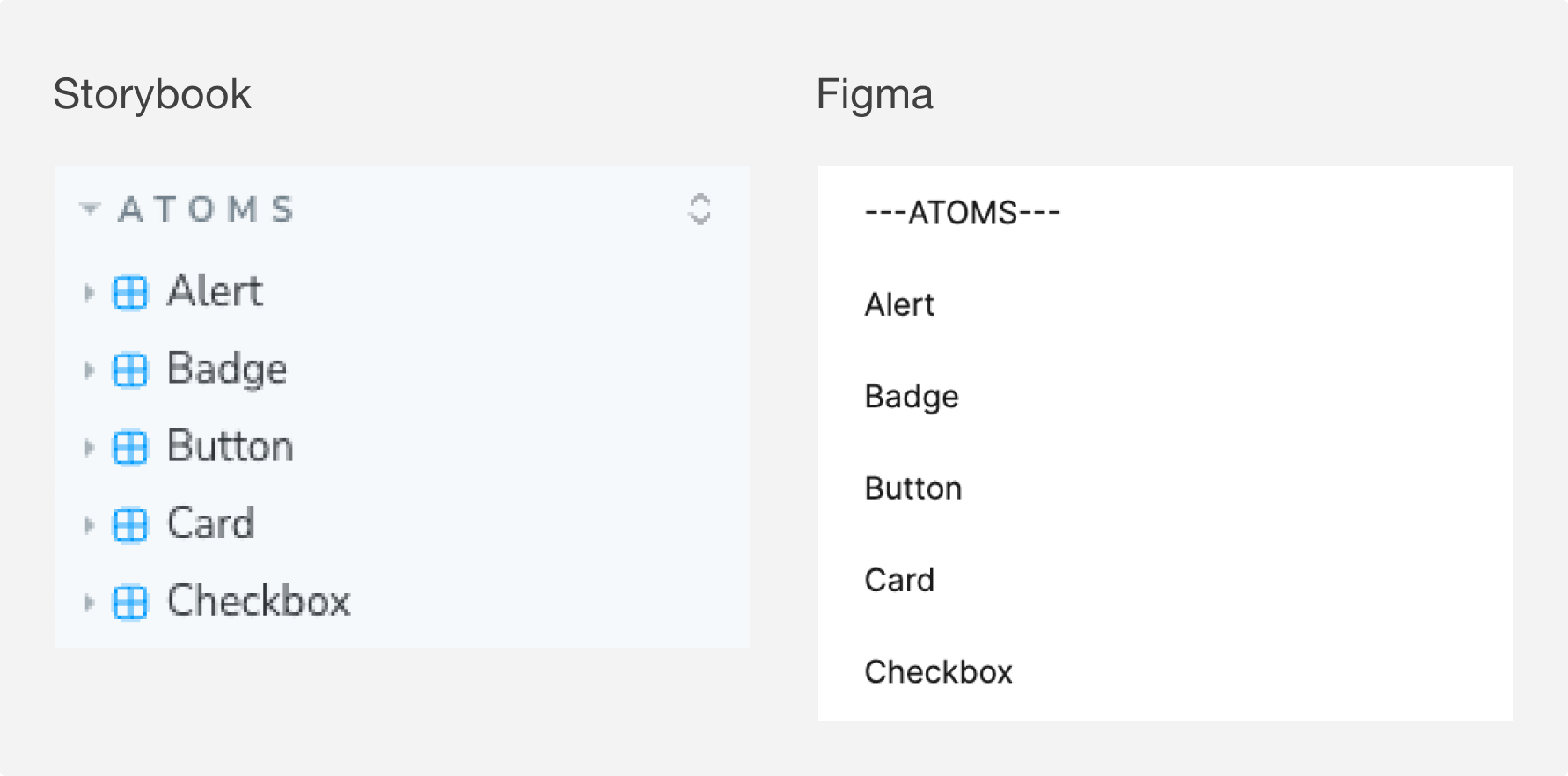Click the Alert component grid icon

click(x=130, y=293)
